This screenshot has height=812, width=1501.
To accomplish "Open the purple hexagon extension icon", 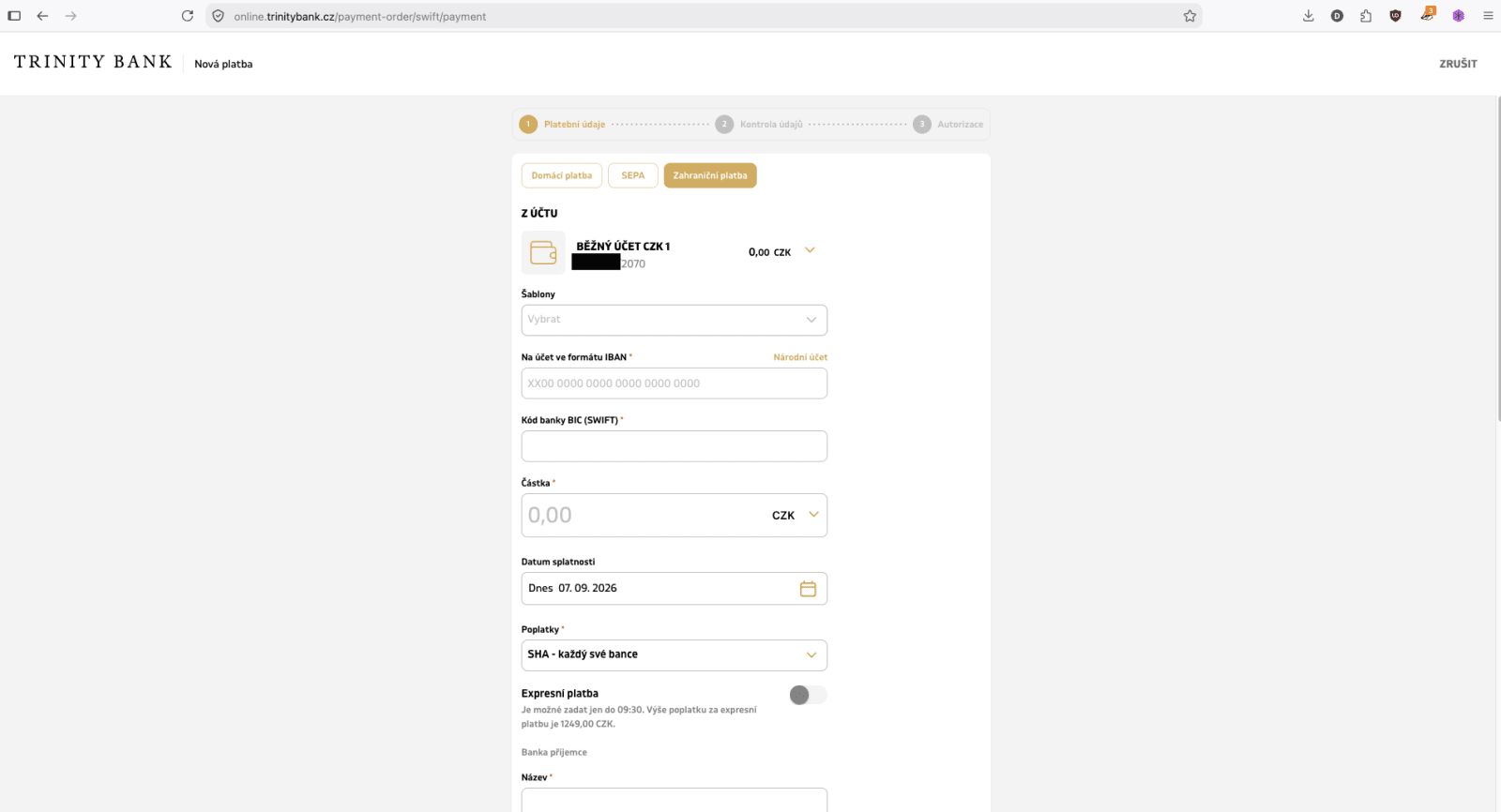I will tap(1458, 16).
